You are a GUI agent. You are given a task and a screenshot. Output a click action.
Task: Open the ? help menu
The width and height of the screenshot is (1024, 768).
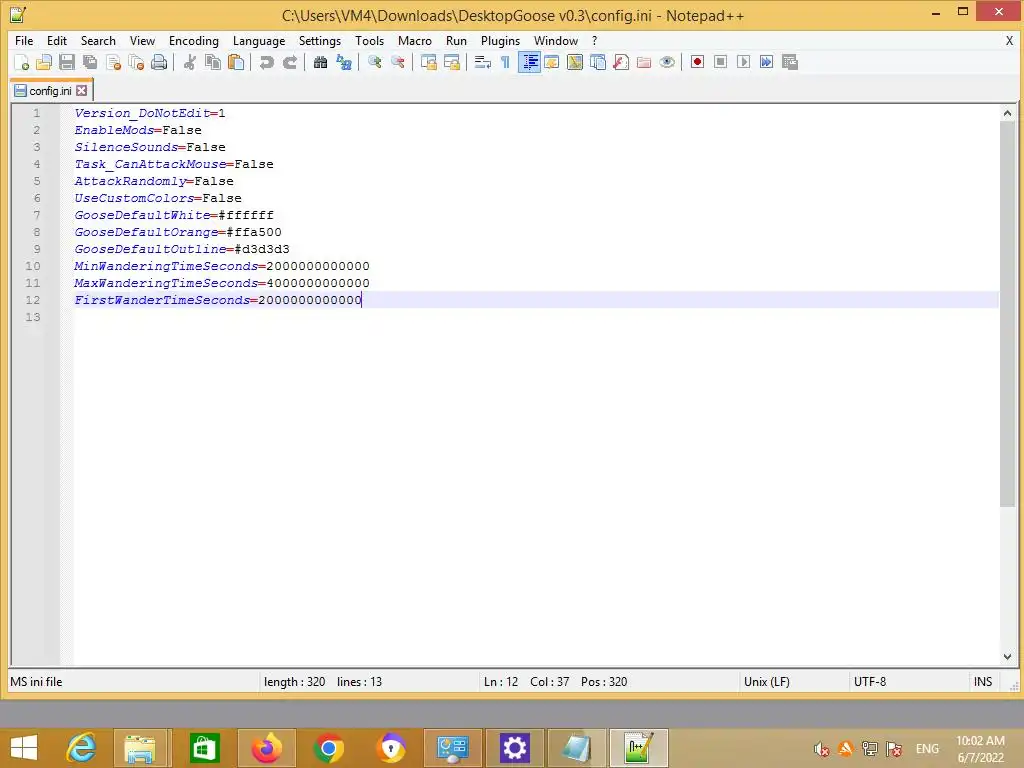tap(594, 40)
